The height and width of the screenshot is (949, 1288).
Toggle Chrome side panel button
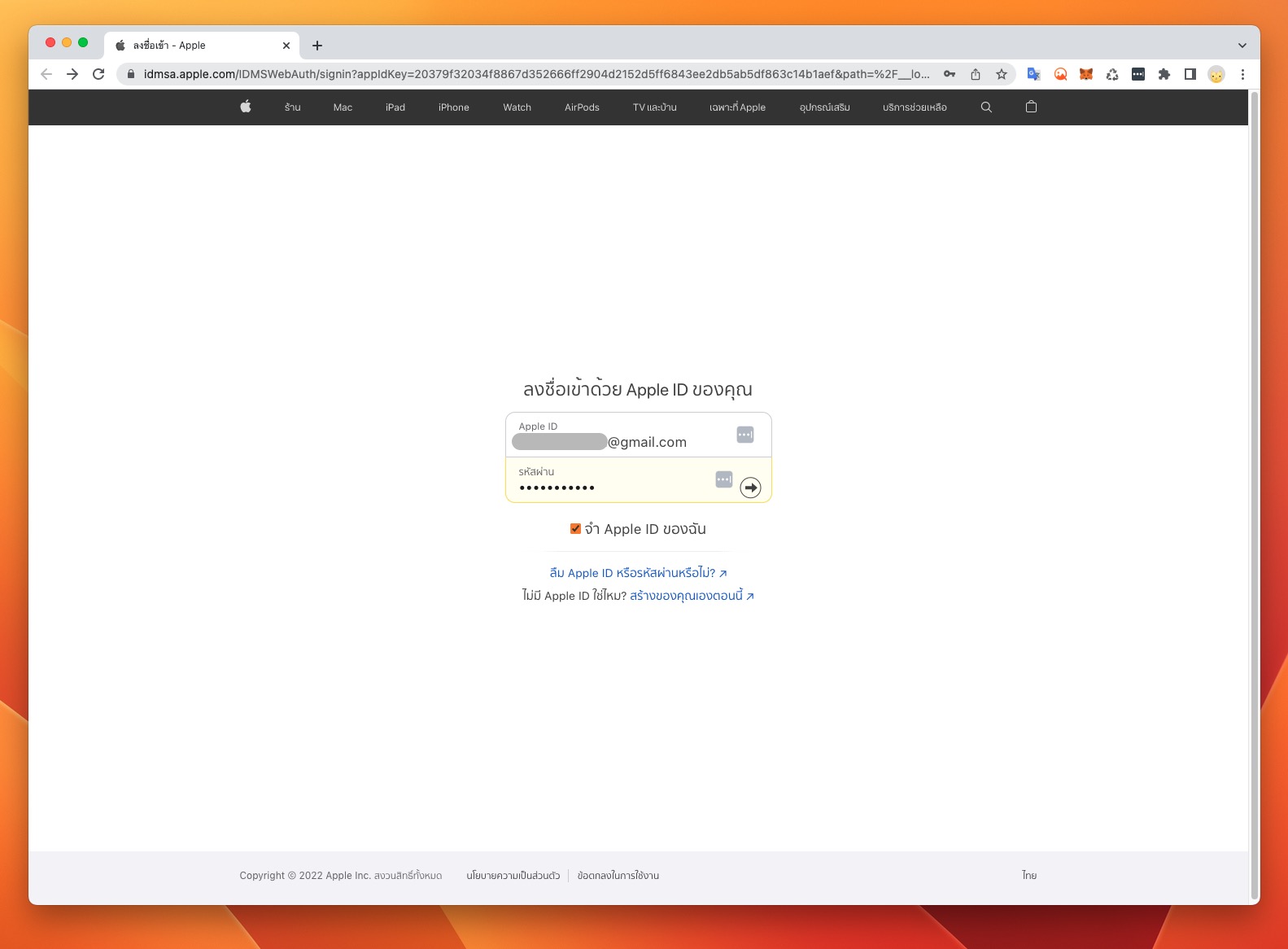click(x=1190, y=74)
